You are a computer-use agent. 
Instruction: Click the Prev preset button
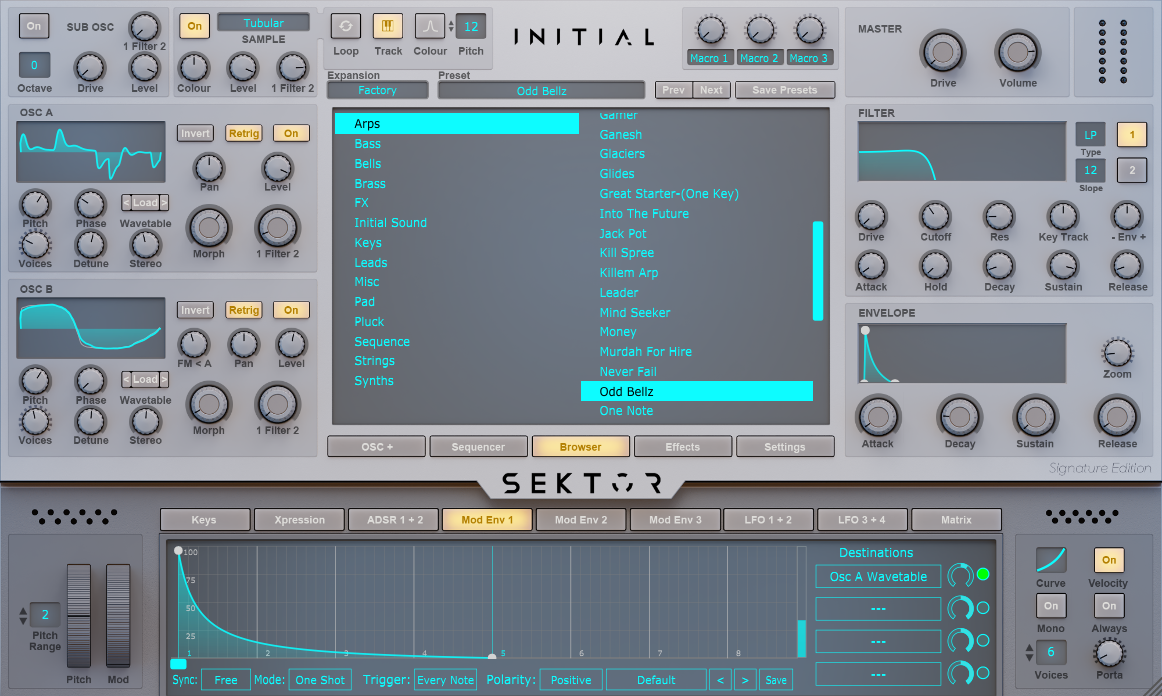click(x=674, y=90)
